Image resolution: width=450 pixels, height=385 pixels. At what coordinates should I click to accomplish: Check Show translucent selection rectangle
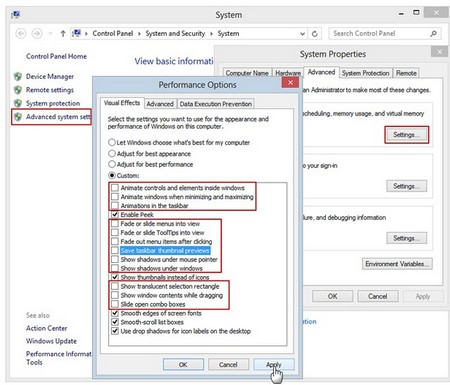pyautogui.click(x=115, y=286)
